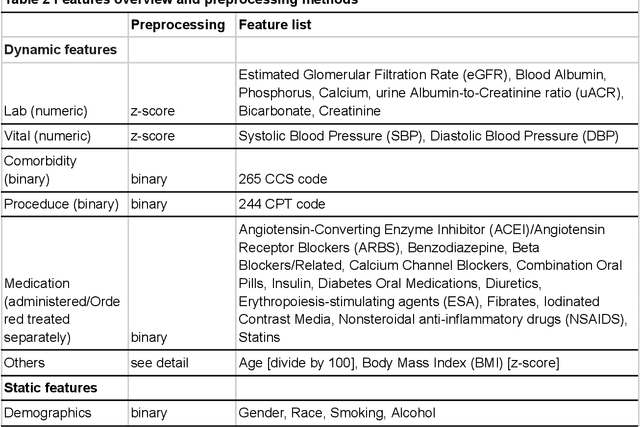Click the "Proceduce (binary)" row label
The image size is (640, 427).
tap(61, 204)
